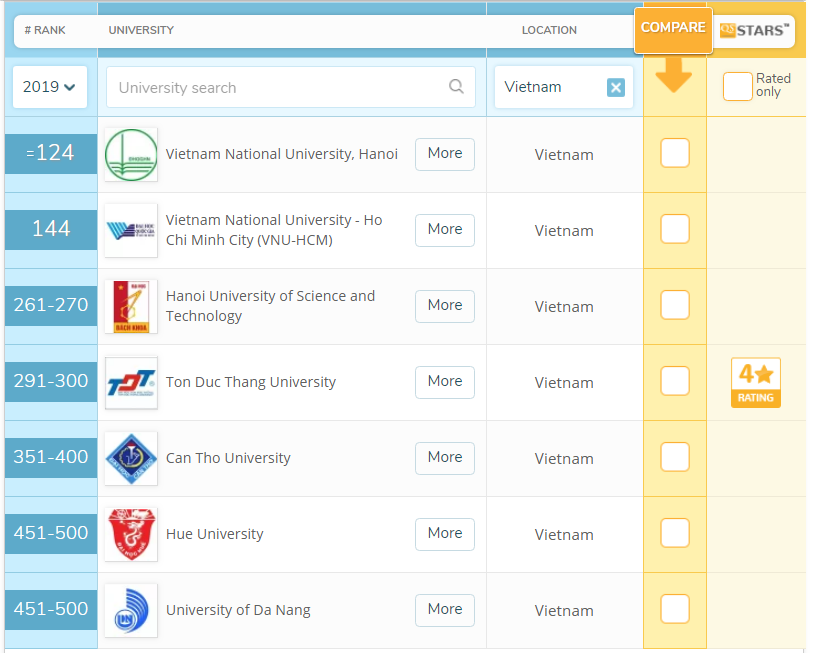Tick compare checkbox for Vietnam National University, Hanoi
The image size is (815, 653).
point(675,154)
